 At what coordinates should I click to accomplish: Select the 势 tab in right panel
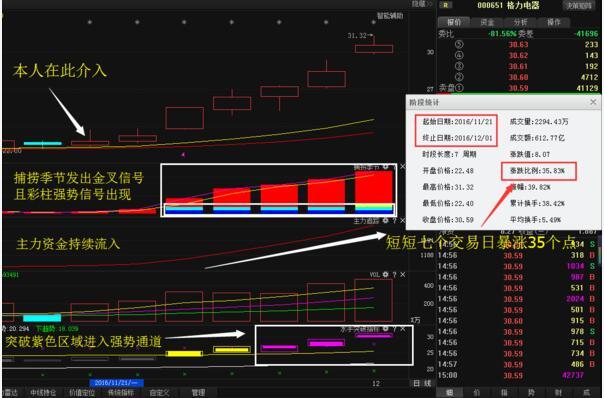(x=531, y=393)
